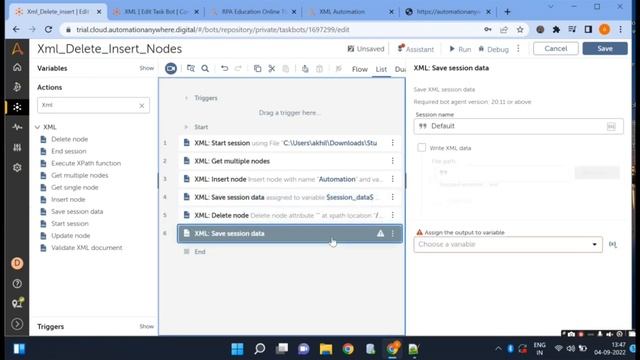The width and height of the screenshot is (640, 360).
Task: Save the bot
Action: click(x=605, y=49)
